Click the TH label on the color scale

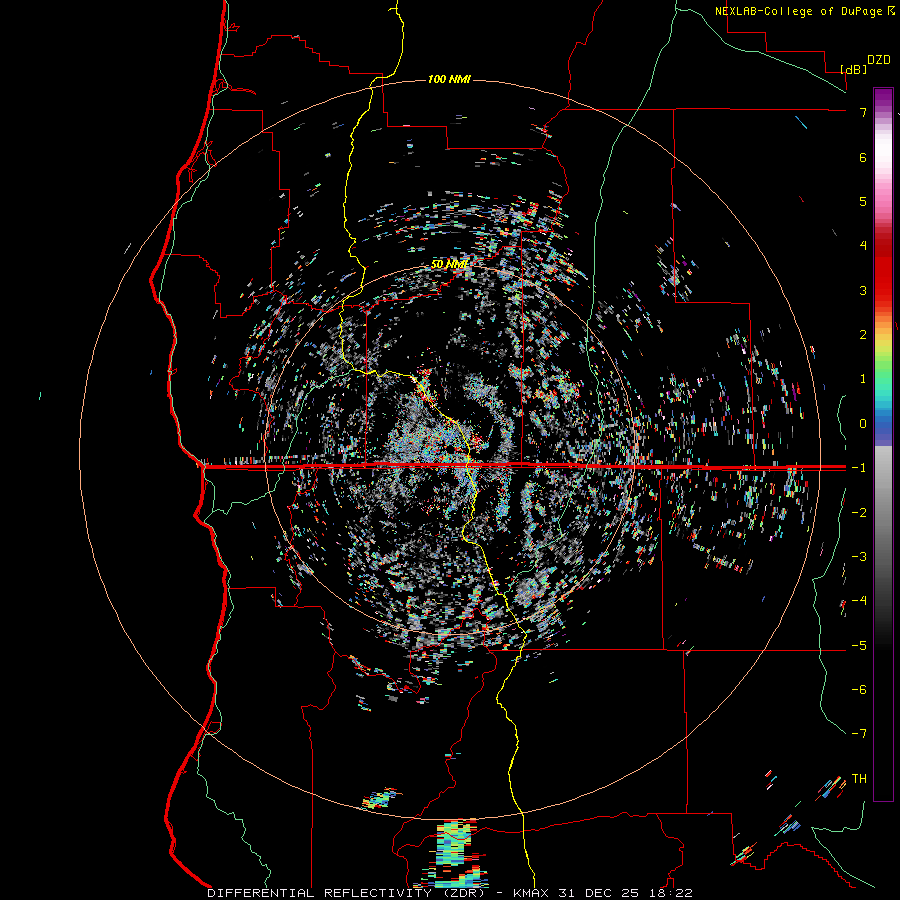pos(859,779)
